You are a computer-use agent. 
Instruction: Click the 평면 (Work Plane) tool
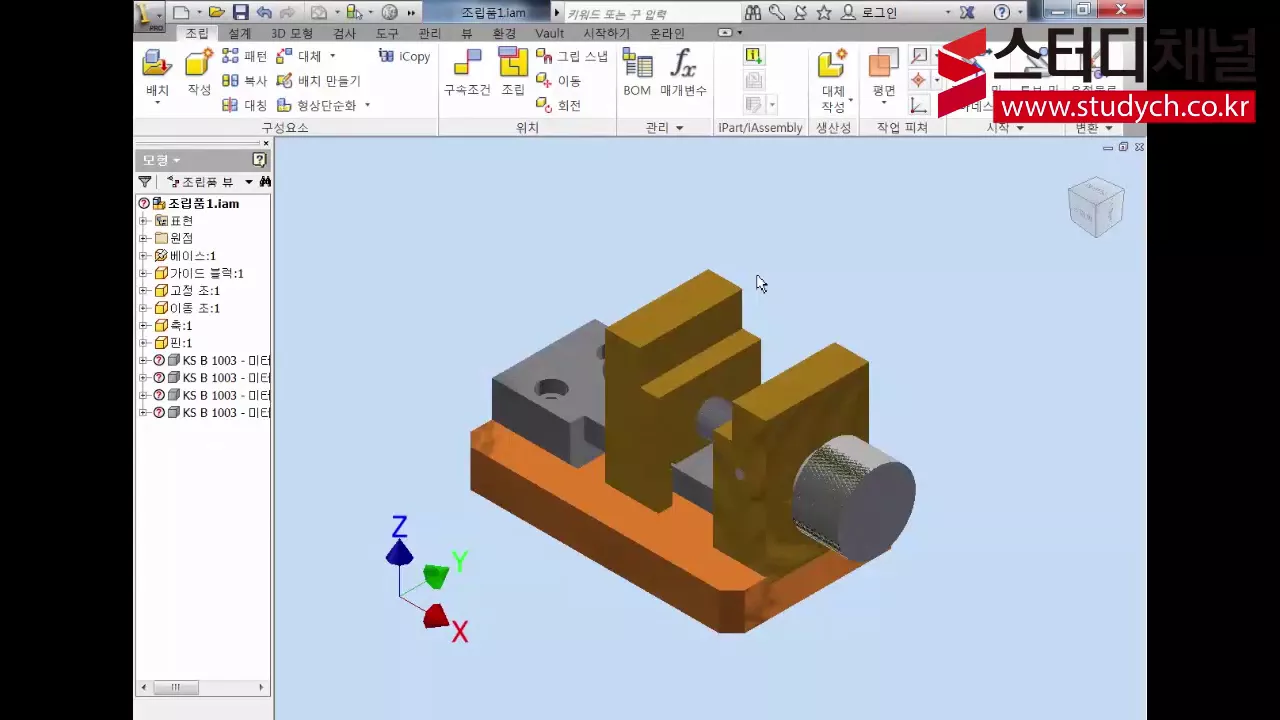point(883,72)
